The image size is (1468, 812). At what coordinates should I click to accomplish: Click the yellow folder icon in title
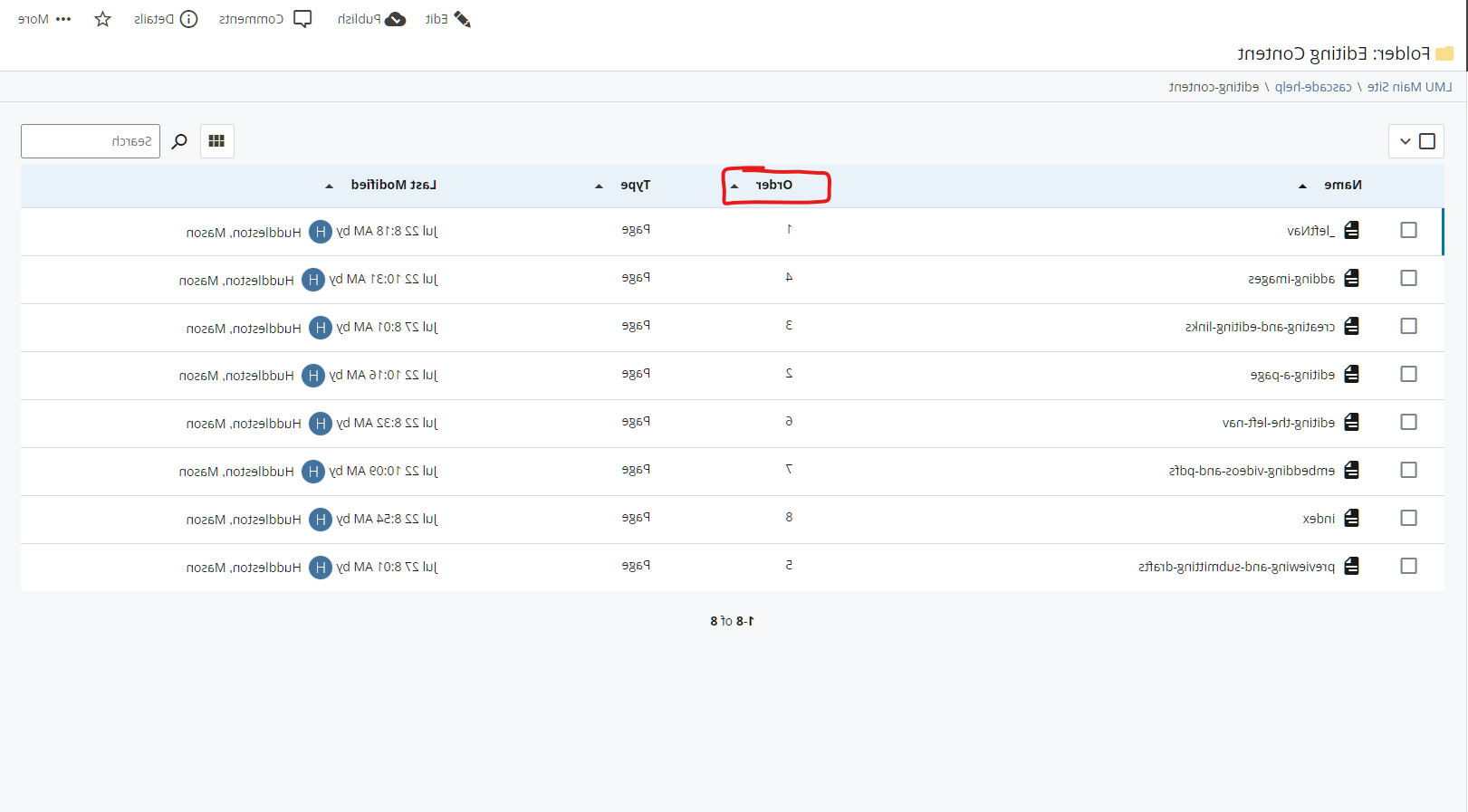[1445, 53]
